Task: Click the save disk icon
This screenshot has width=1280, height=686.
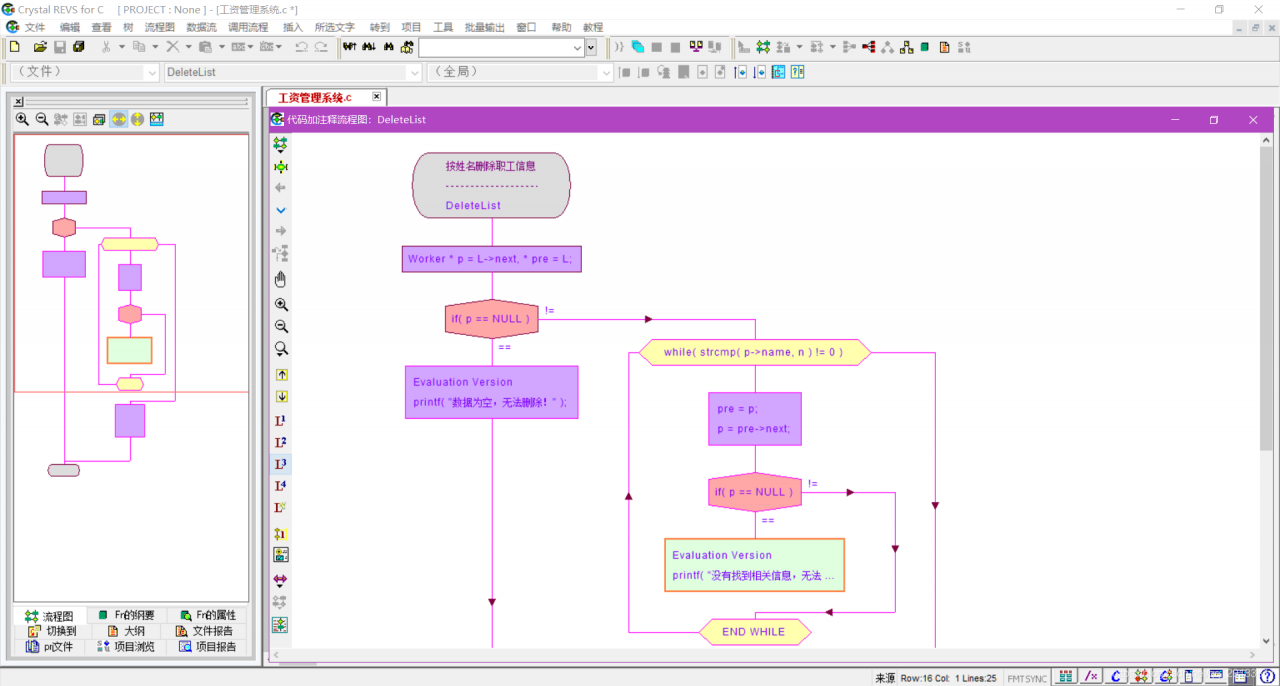Action: [59, 47]
